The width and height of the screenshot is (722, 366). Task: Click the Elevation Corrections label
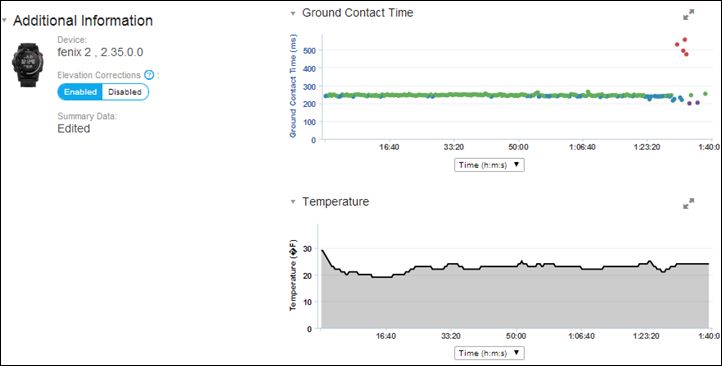[99, 75]
